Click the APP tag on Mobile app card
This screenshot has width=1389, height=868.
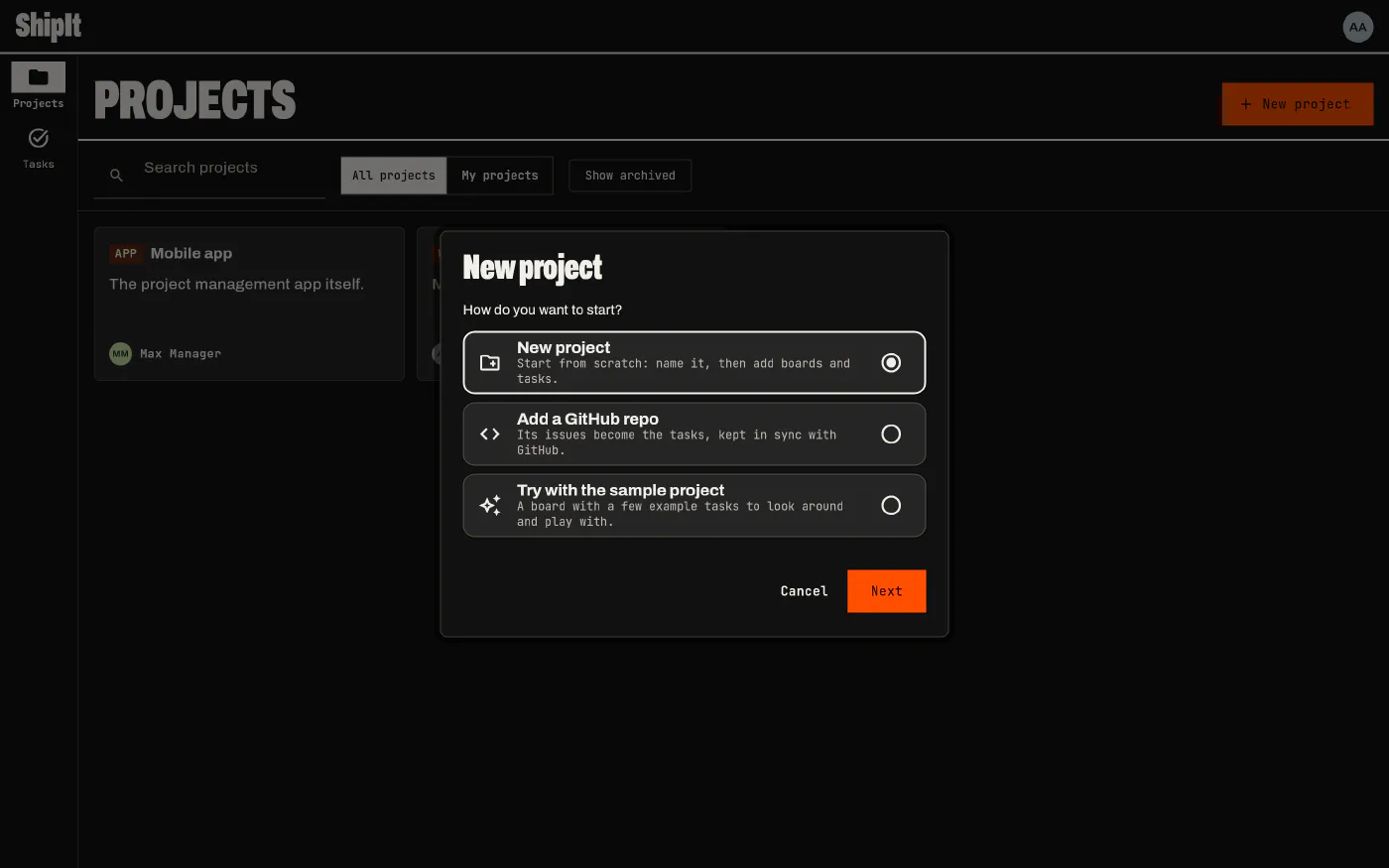126,254
